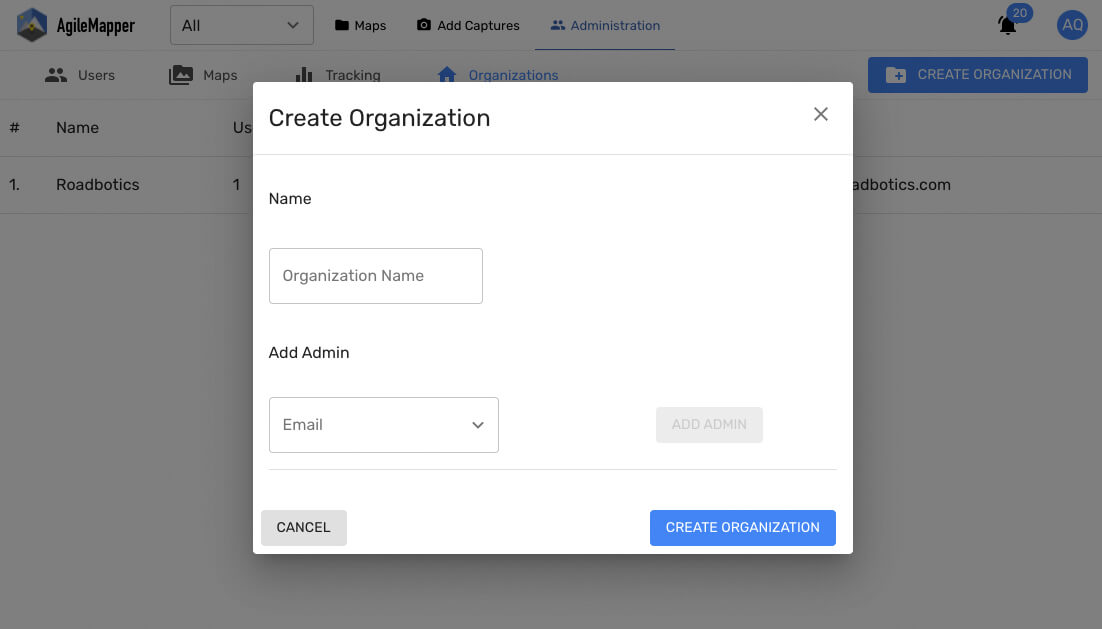This screenshot has height=629, width=1102.
Task: Click the AgileMapper logo icon
Action: (32, 25)
